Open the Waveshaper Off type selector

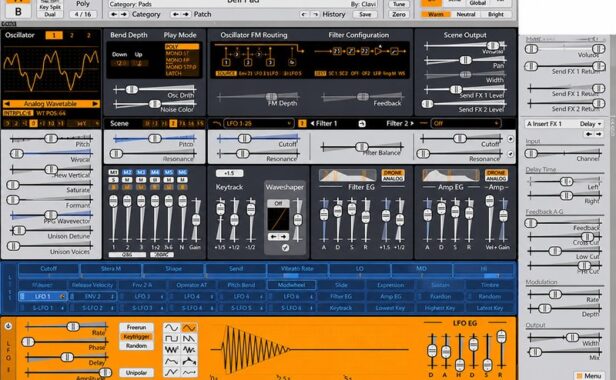pyautogui.click(x=278, y=203)
